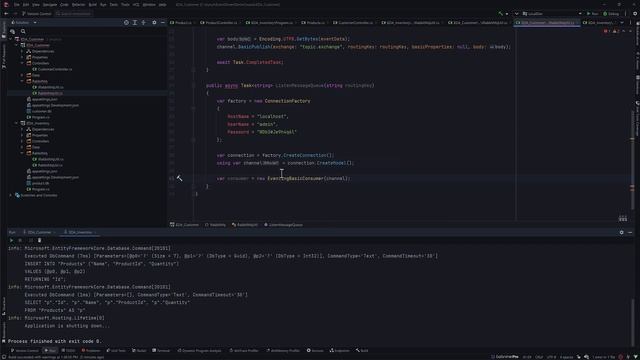Select the EDA_Inventory tab in Run panel
This screenshot has height=360, width=640.
[x=80, y=232]
